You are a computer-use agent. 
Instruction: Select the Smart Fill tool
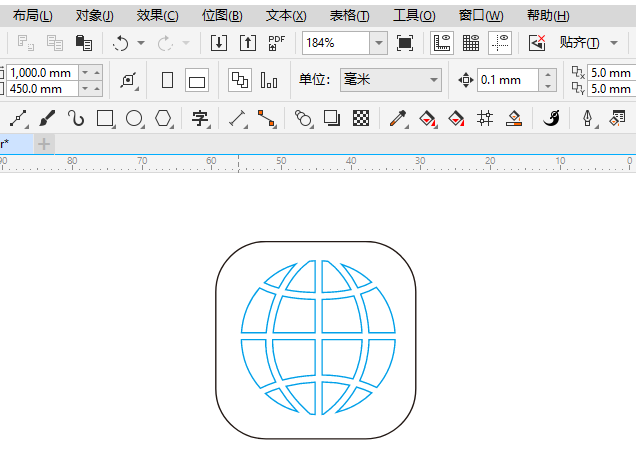point(456,118)
